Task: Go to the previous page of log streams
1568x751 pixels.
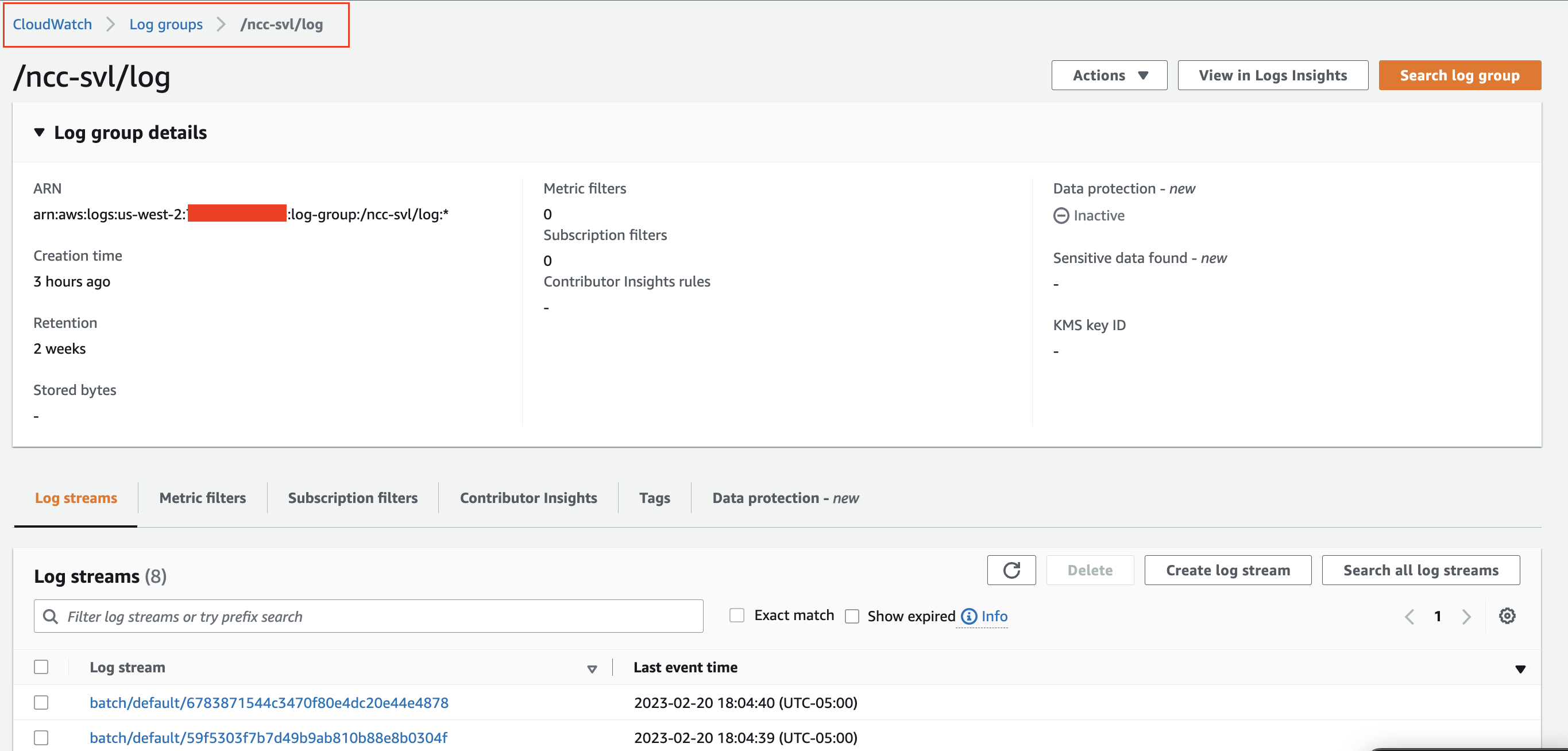Action: coord(1409,617)
